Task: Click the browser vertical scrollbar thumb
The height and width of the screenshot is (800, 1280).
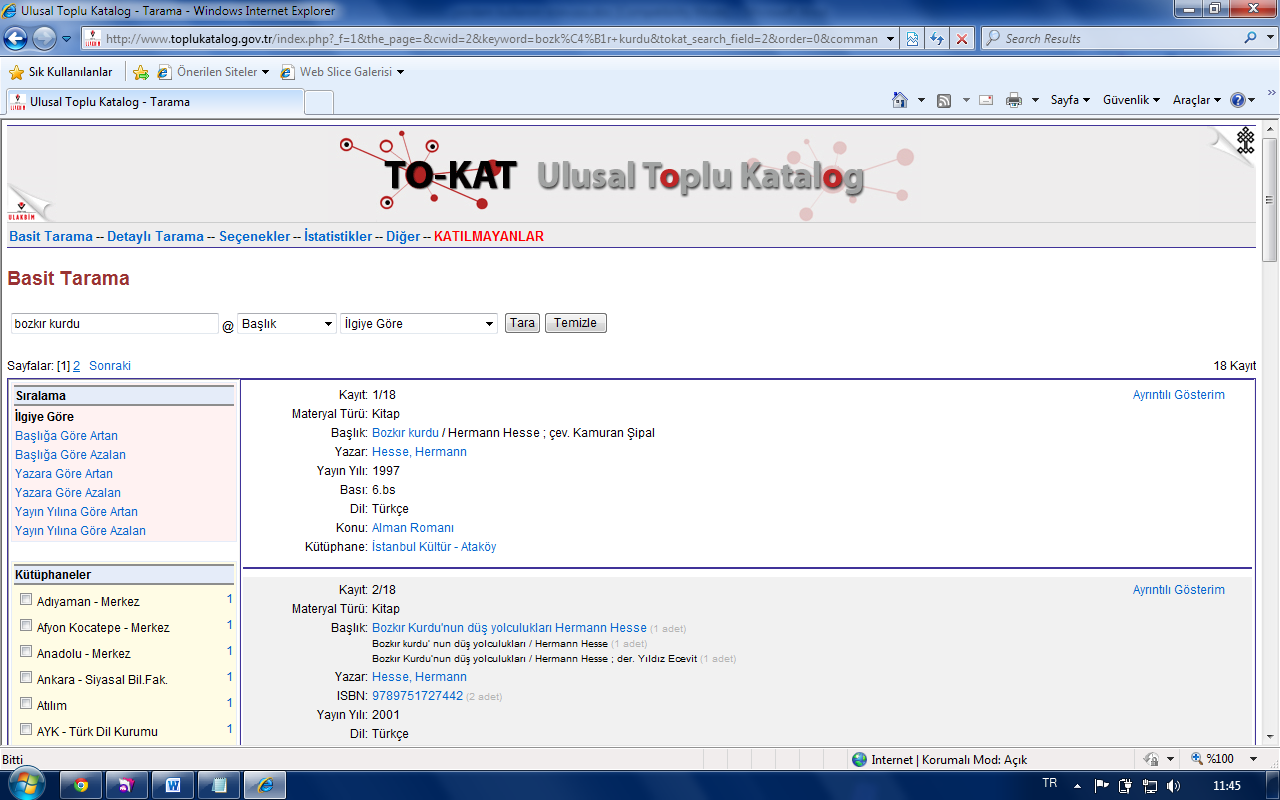Action: [1270, 198]
